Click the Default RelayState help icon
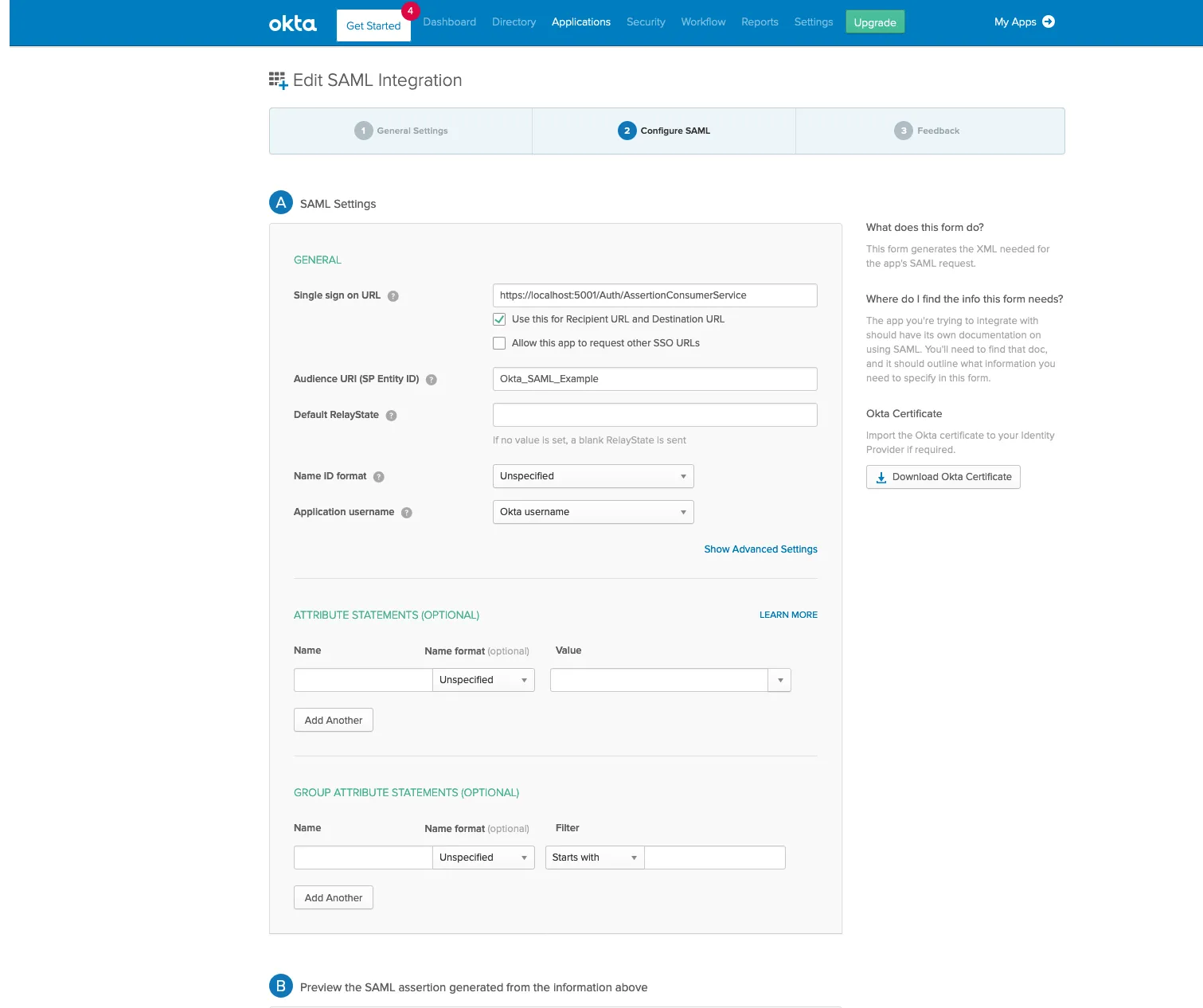This screenshot has height=1008, width=1203. (390, 415)
